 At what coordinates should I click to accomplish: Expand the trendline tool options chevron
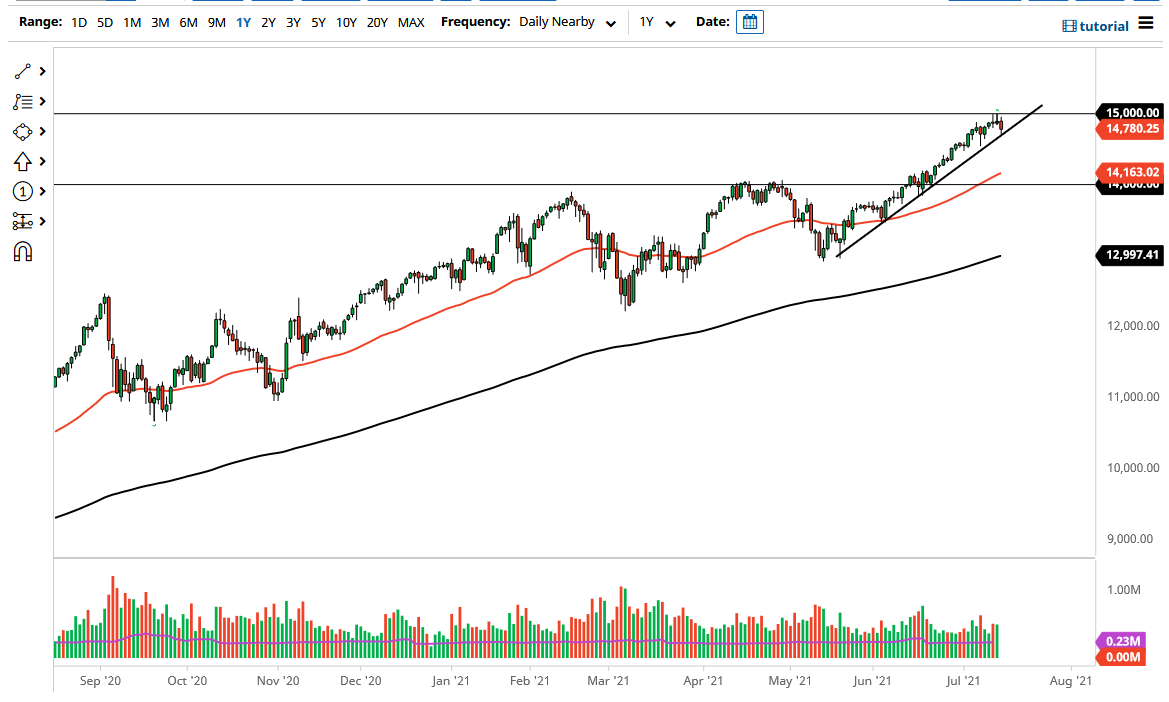pyautogui.click(x=41, y=71)
